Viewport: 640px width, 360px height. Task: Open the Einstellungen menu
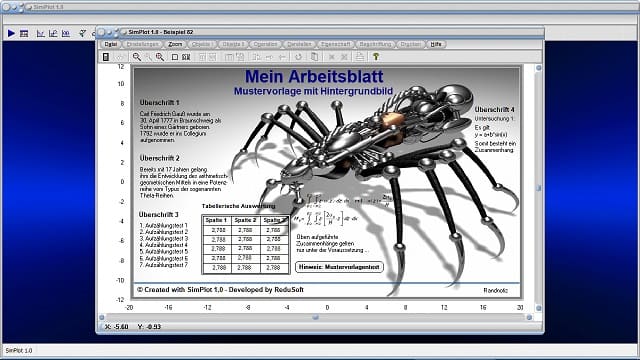(x=142, y=44)
